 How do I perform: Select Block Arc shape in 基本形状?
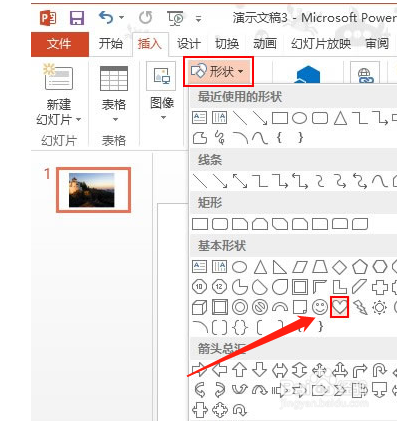[280, 307]
